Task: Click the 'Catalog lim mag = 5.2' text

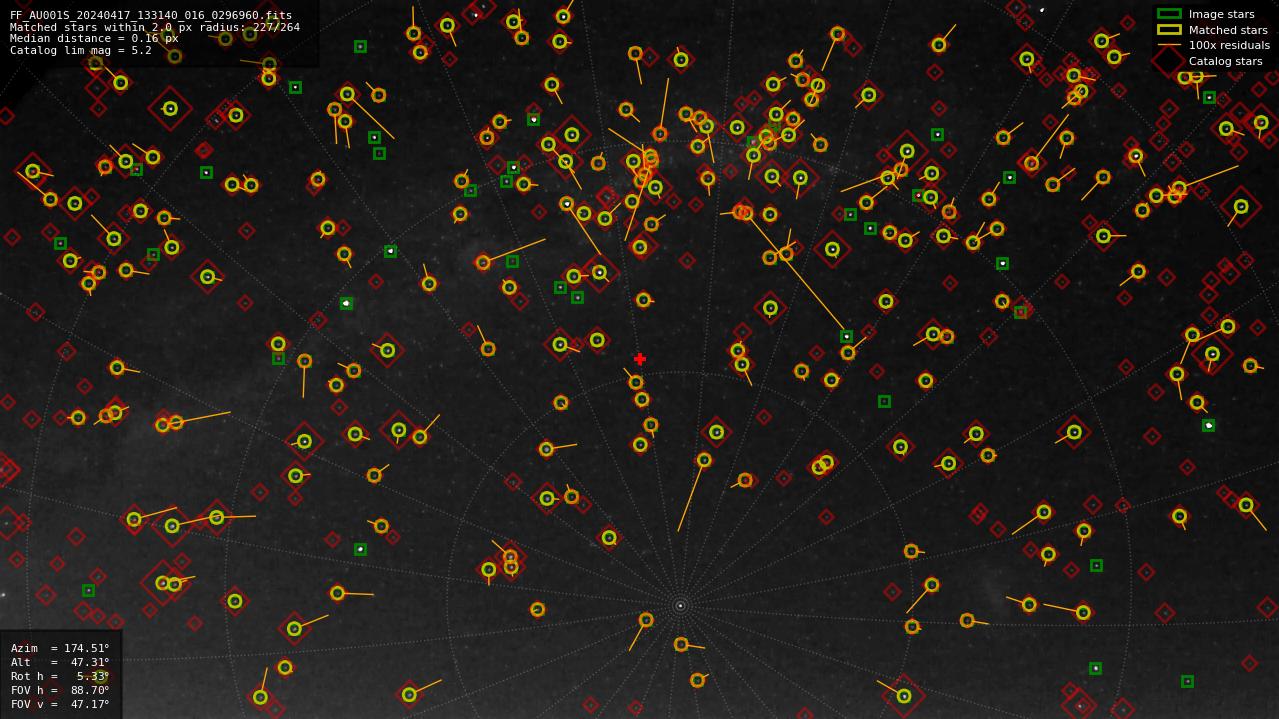Action: (81, 50)
